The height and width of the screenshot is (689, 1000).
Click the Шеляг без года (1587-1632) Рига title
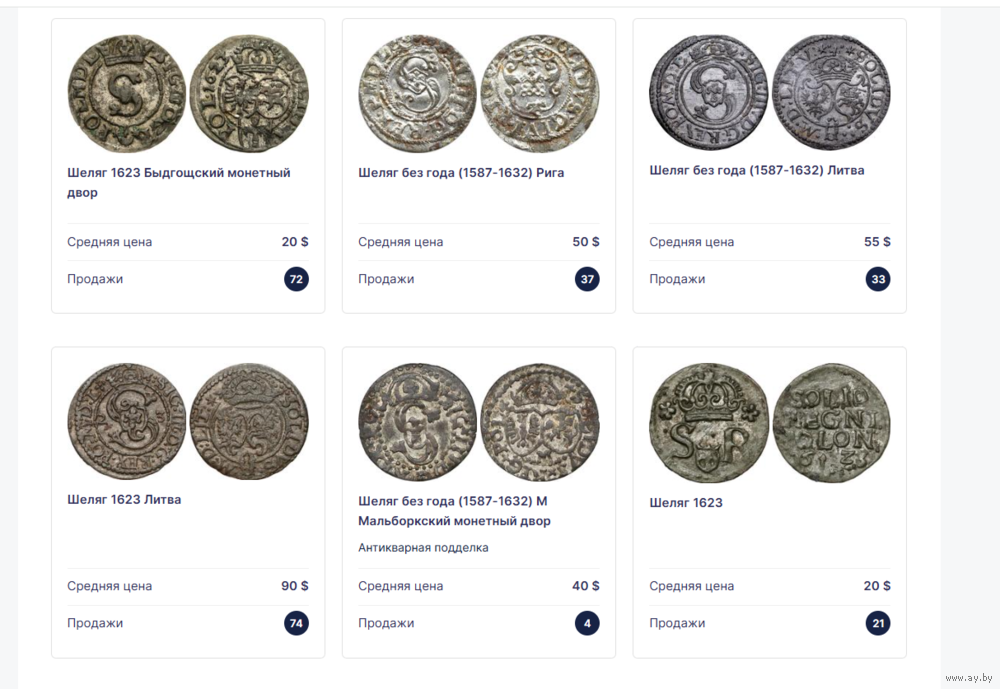click(461, 172)
